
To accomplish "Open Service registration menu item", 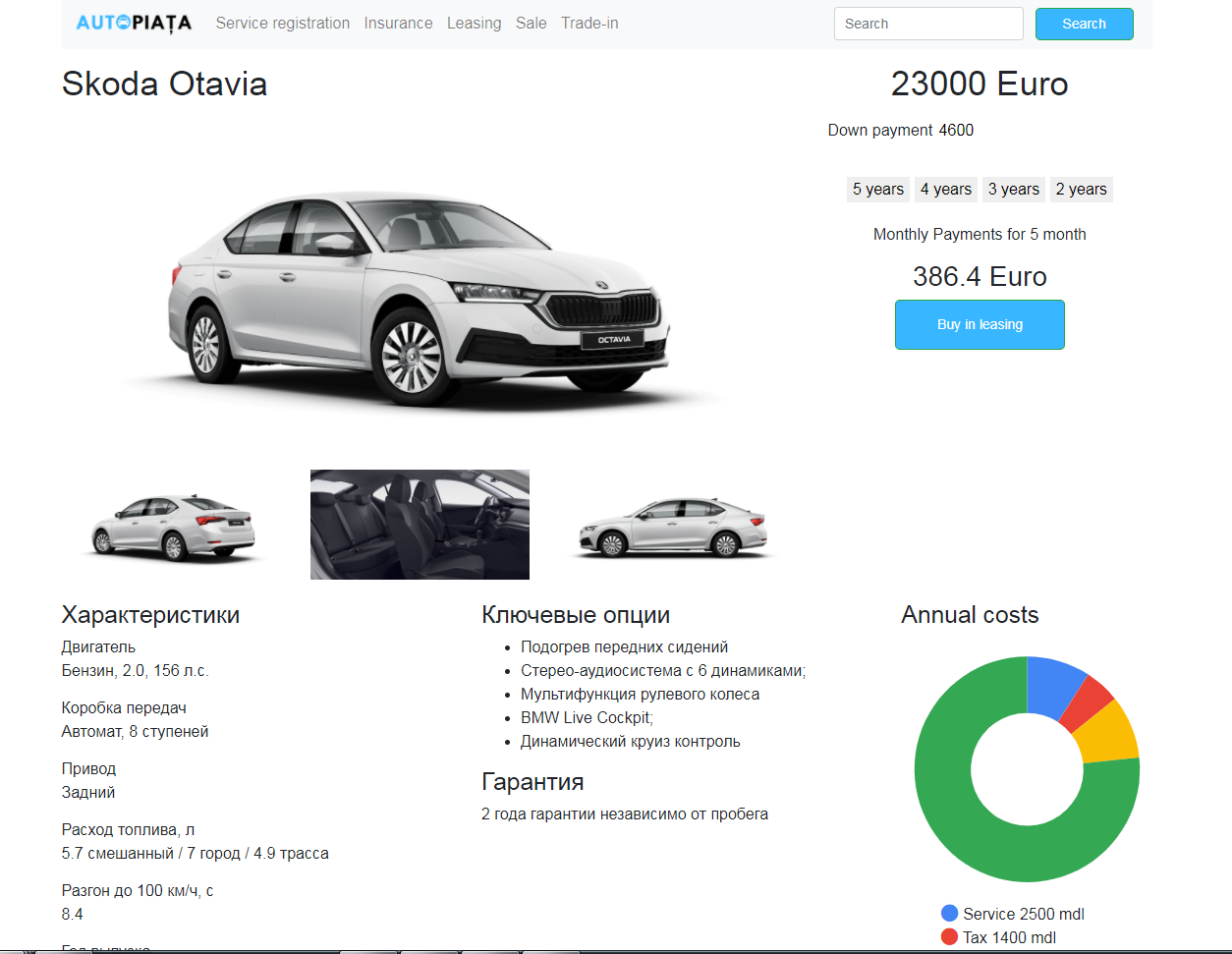I will 283,23.
